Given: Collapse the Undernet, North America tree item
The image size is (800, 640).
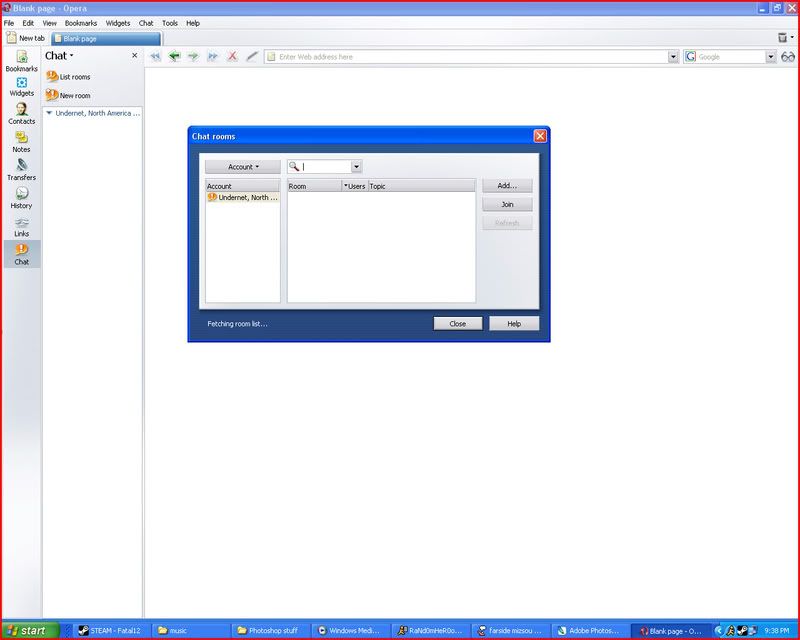Looking at the screenshot, I should click(x=49, y=113).
